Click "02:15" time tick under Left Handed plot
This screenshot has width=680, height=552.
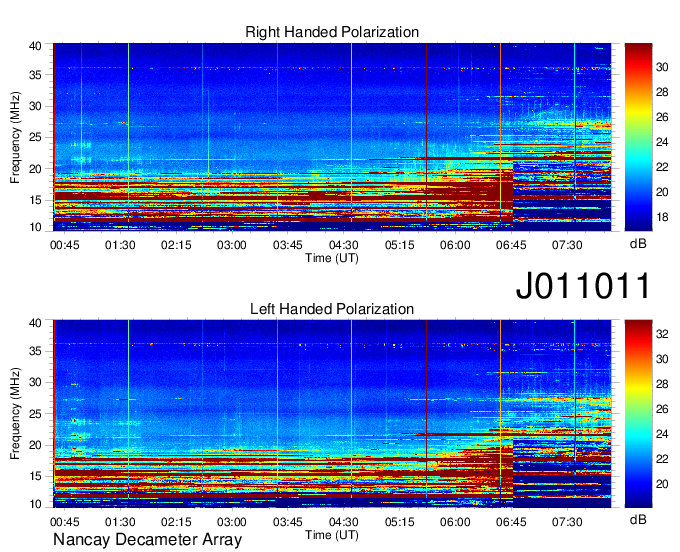pyautogui.click(x=176, y=522)
